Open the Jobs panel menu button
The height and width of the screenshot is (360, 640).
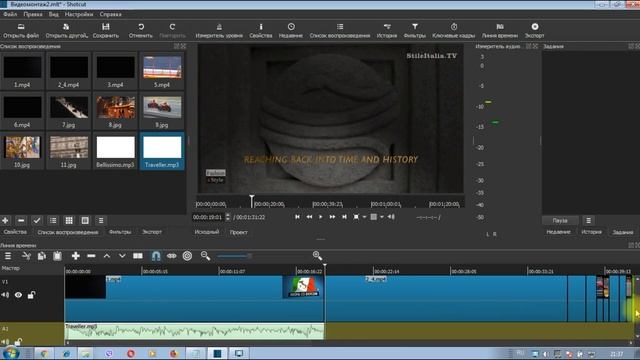click(x=589, y=220)
